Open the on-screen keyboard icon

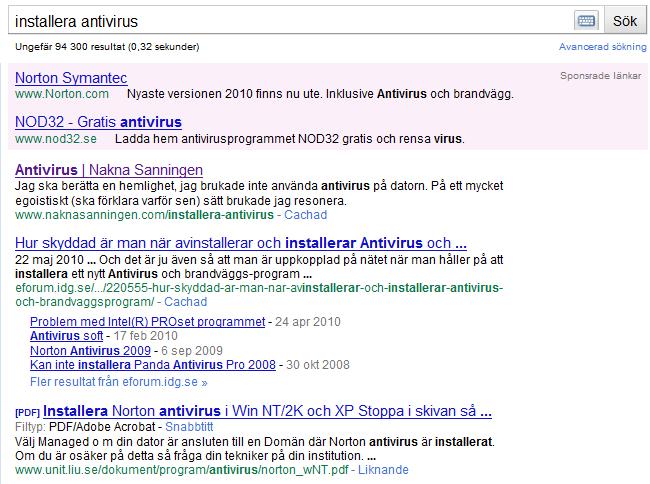(x=586, y=20)
